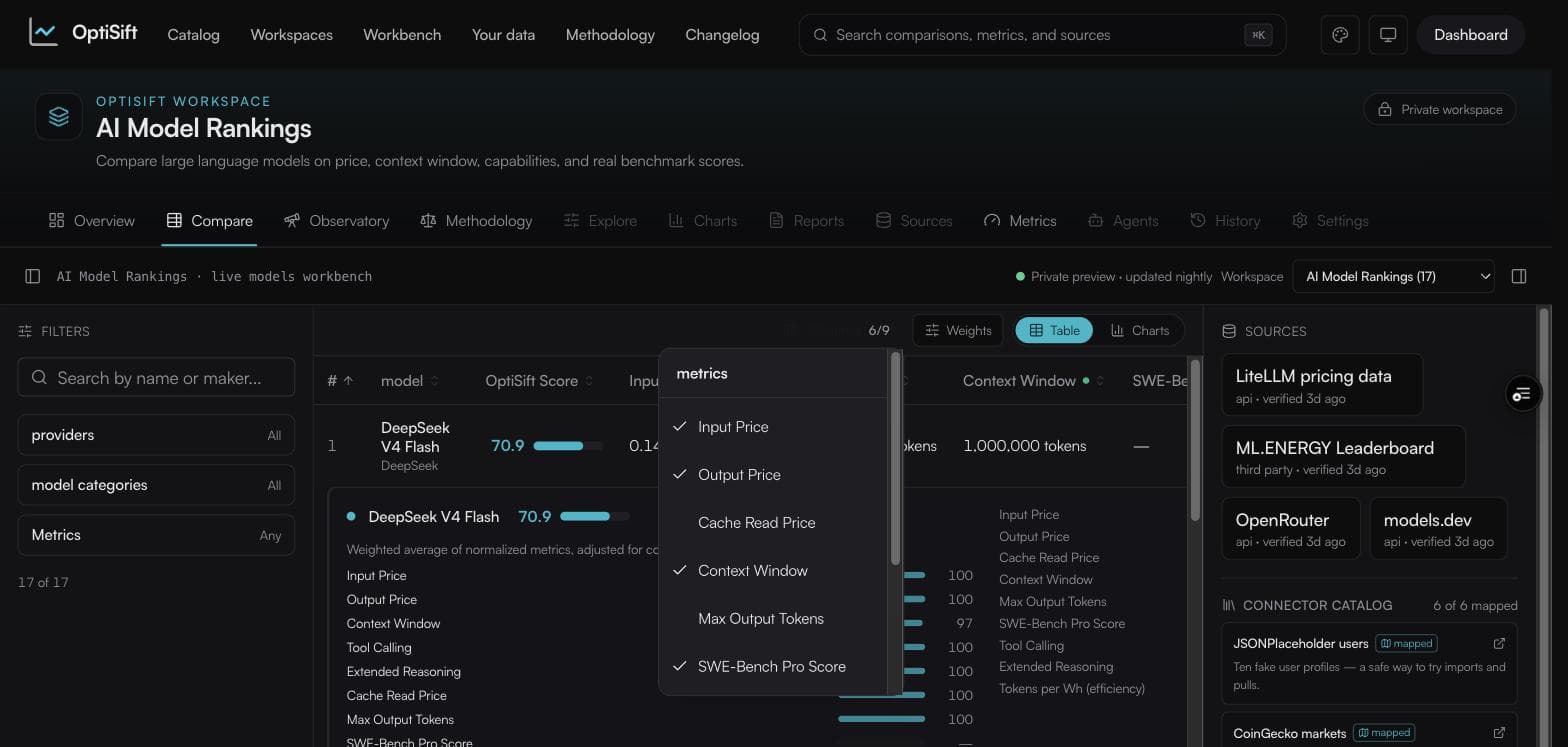Open the theme palette icon button

(1340, 35)
